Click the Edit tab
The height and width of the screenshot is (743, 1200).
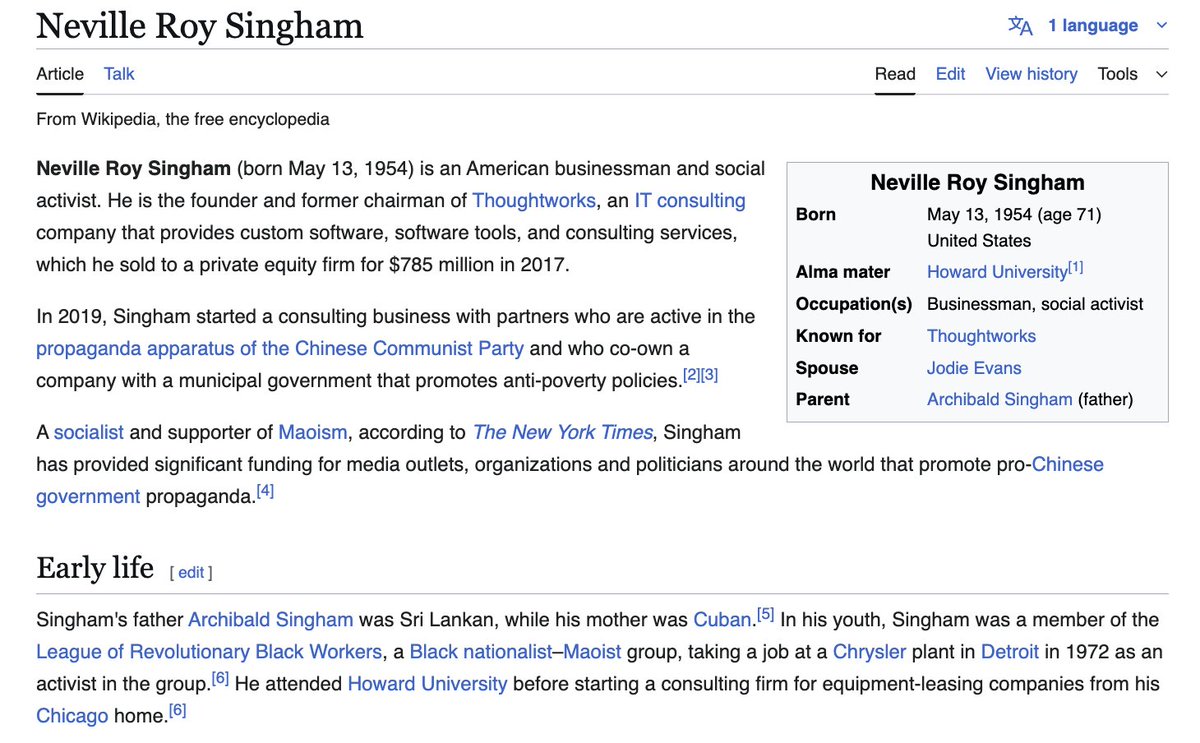coord(950,74)
